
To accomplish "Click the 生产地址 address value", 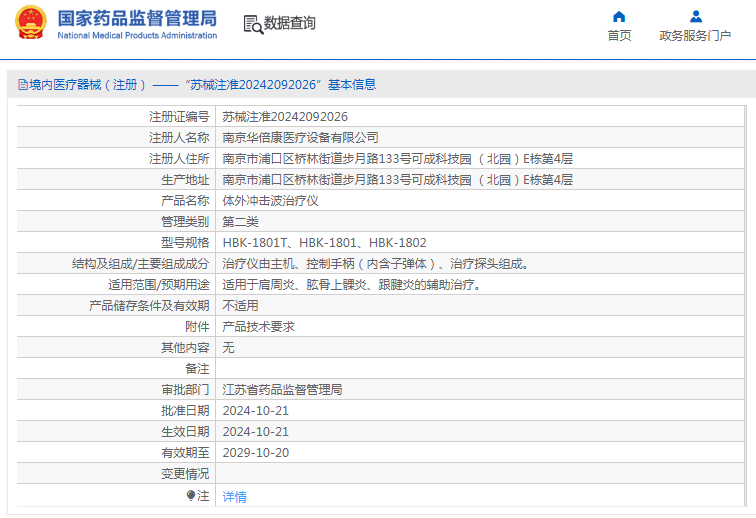I will (397, 180).
